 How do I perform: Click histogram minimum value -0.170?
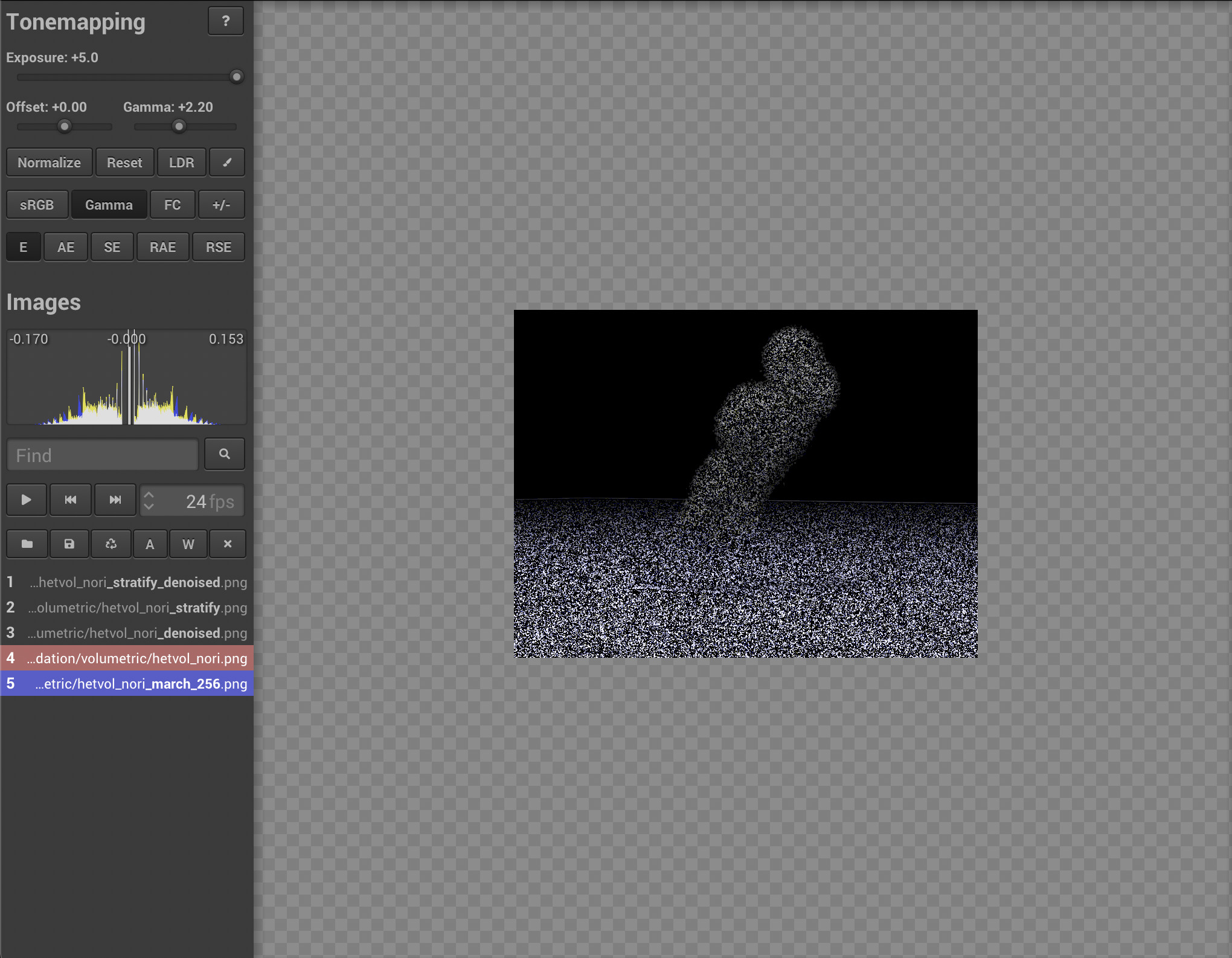click(x=29, y=339)
